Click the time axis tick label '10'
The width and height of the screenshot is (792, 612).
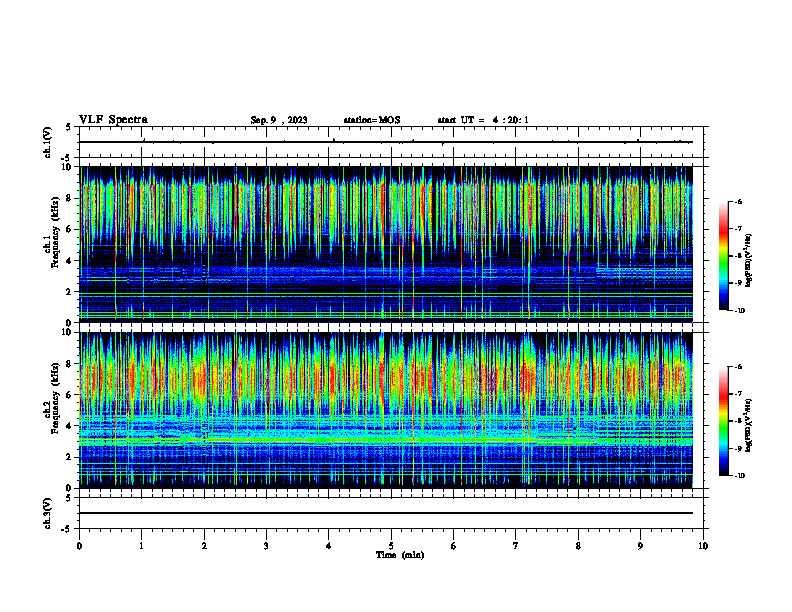pyautogui.click(x=703, y=546)
